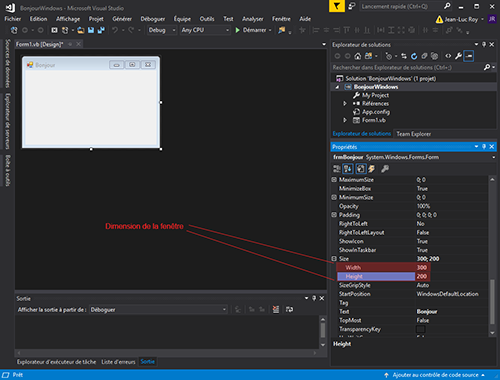Screen dimensions: 500x380
Task: Toggle categorized view in the Properties panel
Action: (x=337, y=169)
